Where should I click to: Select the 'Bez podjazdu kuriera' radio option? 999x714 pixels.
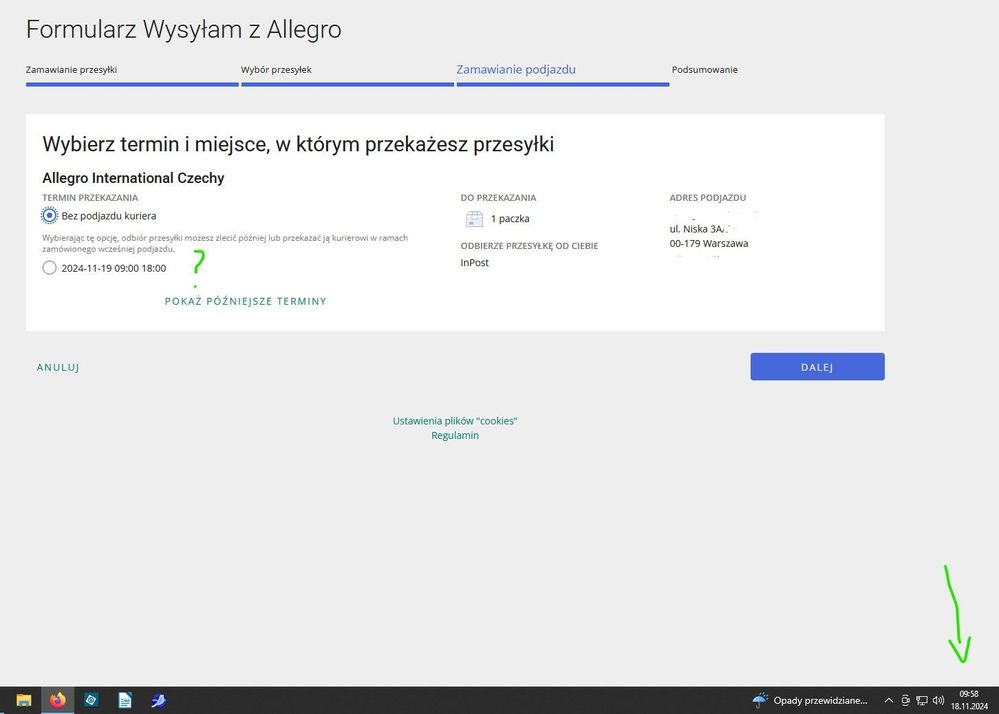point(50,216)
